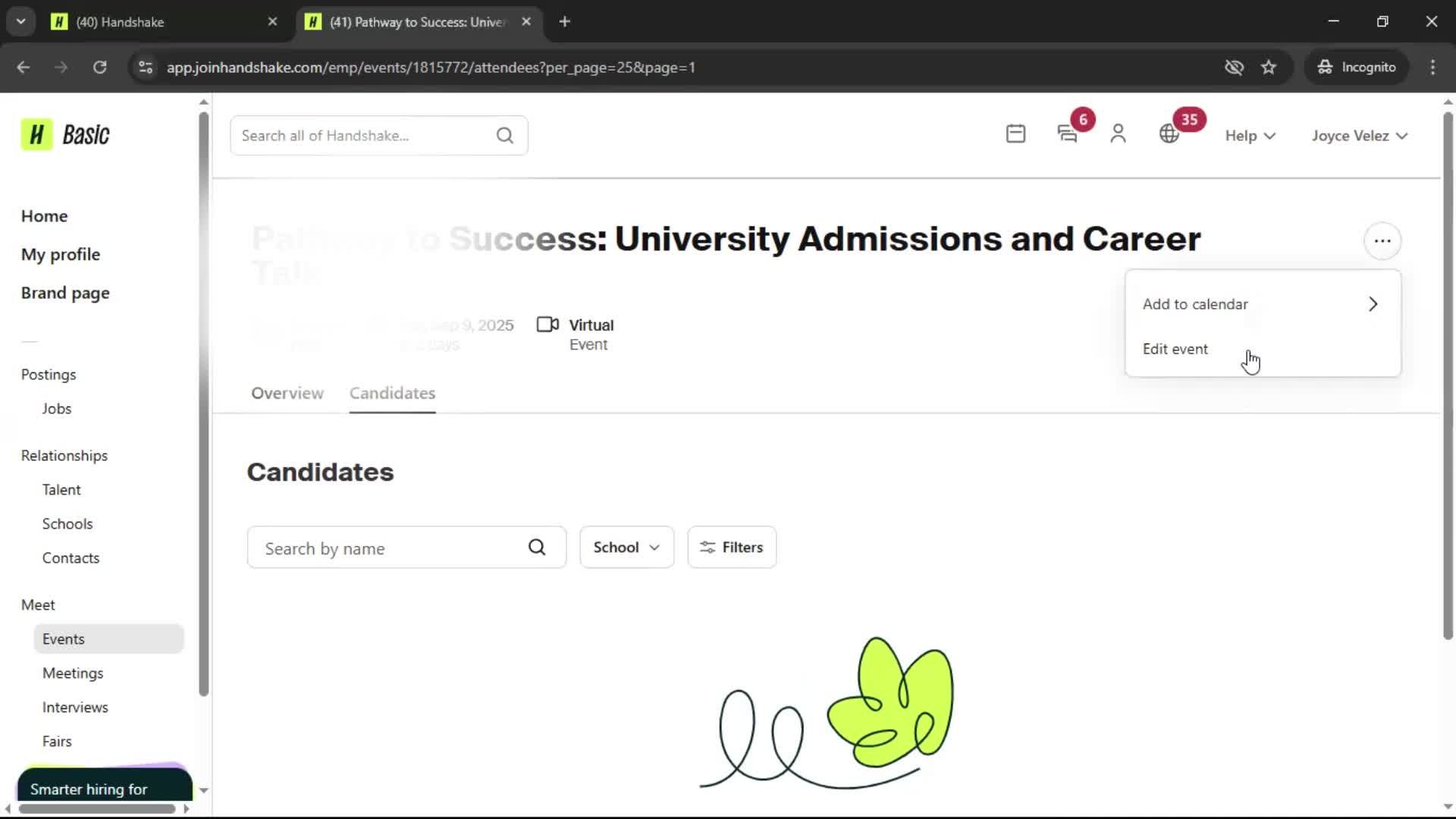The image size is (1456, 819).
Task: Open a new browser tab with plus
Action: click(x=564, y=22)
